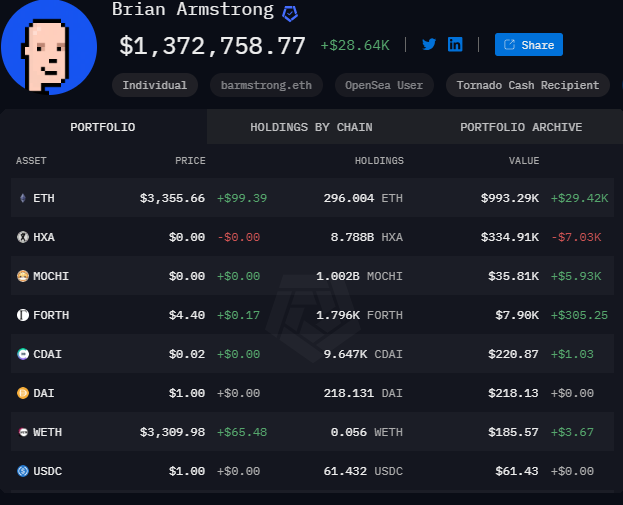Click the +$29.42K value change
Image resolution: width=623 pixels, height=505 pixels.
pos(579,198)
